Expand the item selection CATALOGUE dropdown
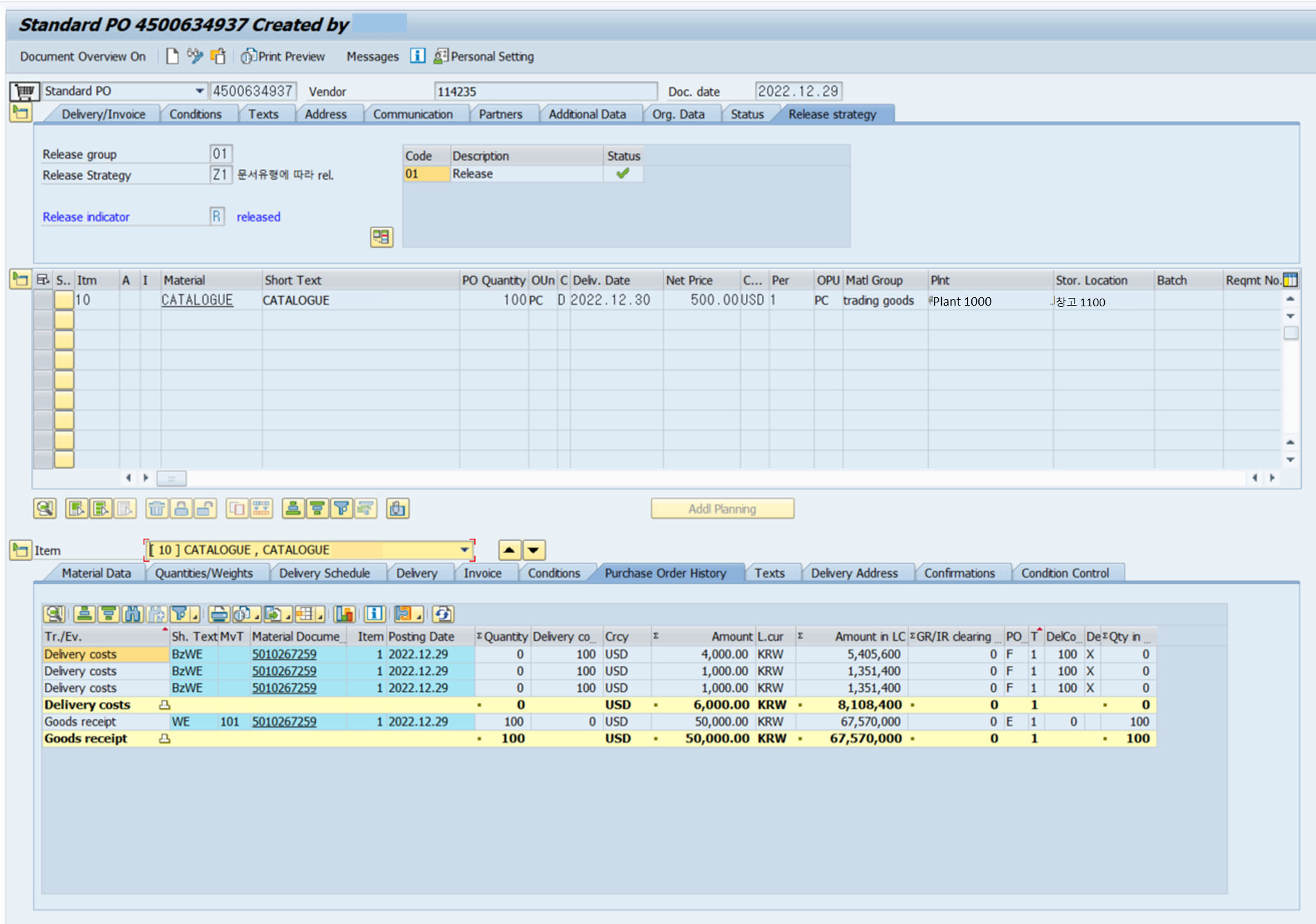 (464, 550)
